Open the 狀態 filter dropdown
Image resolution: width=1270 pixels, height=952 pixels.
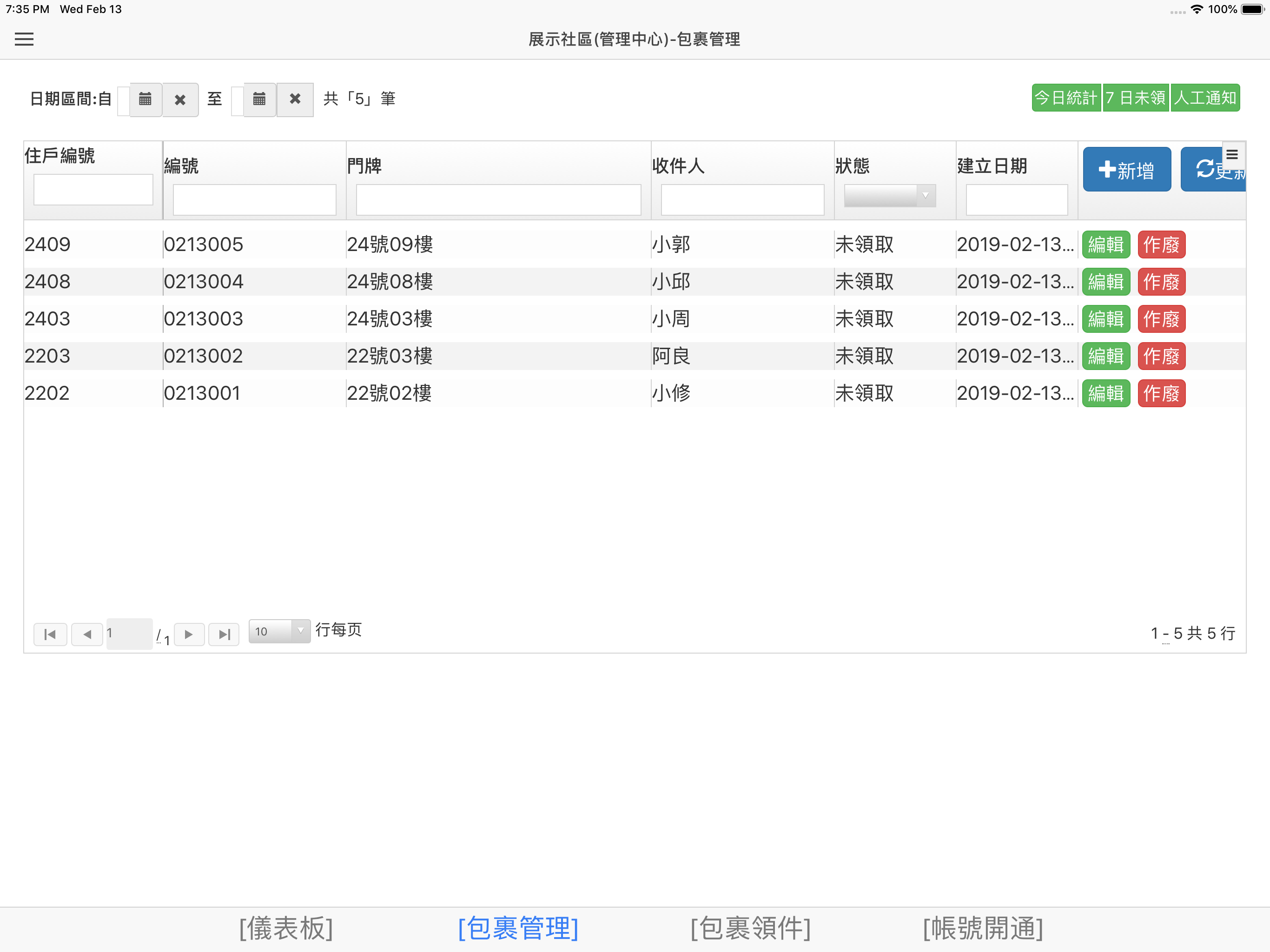coord(890,196)
